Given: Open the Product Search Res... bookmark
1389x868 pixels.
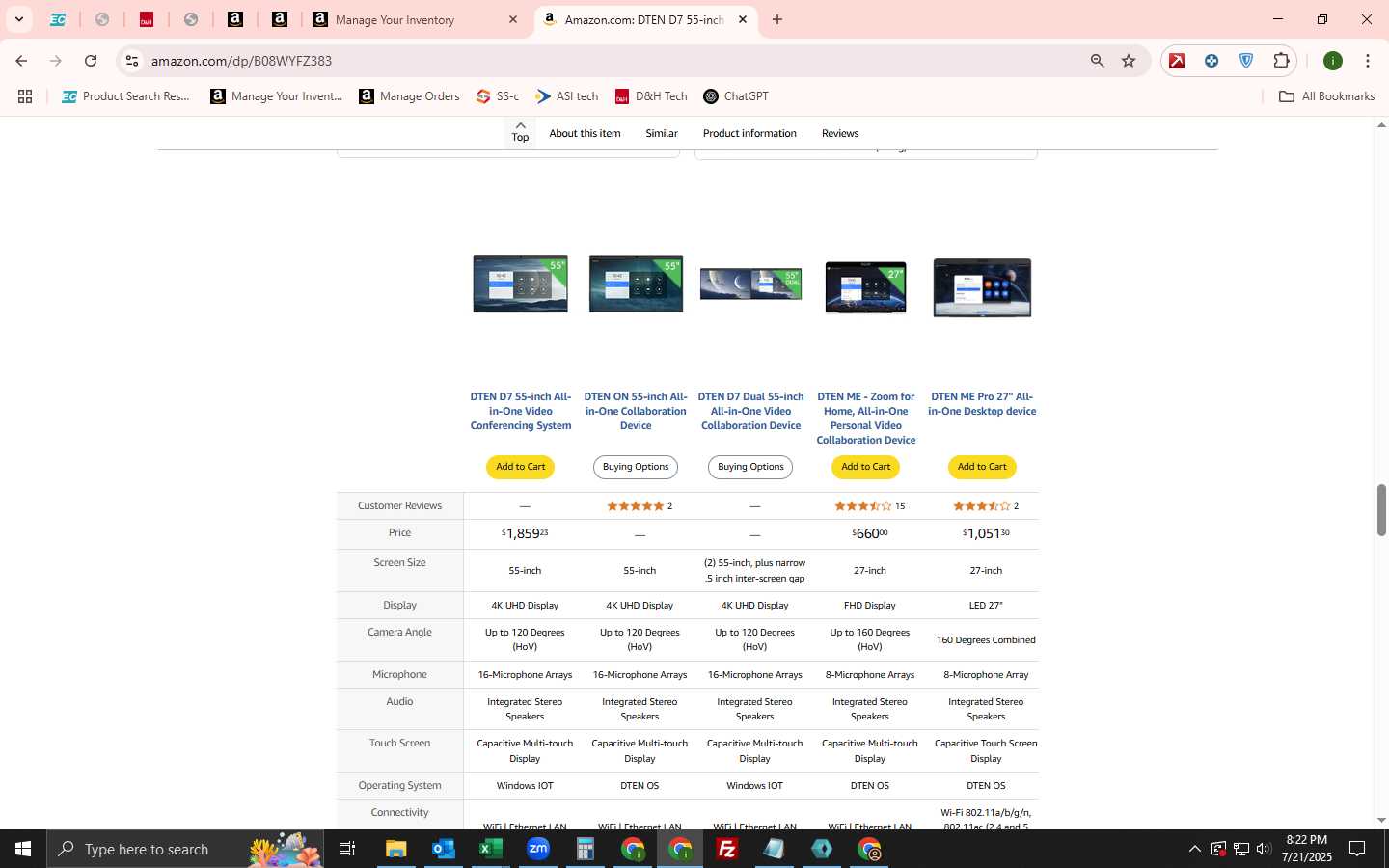Looking at the screenshot, I should tap(126, 96).
